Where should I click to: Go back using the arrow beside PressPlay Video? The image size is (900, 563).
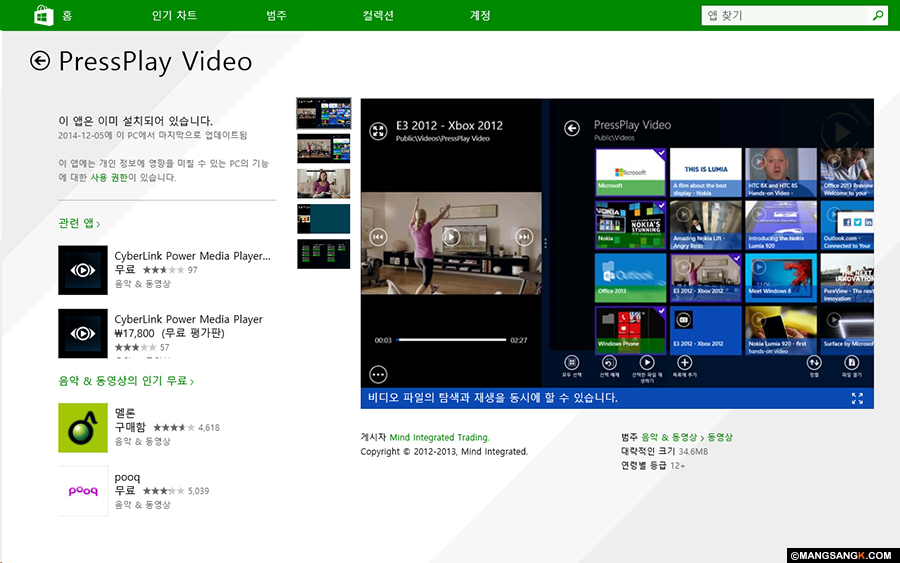point(40,61)
